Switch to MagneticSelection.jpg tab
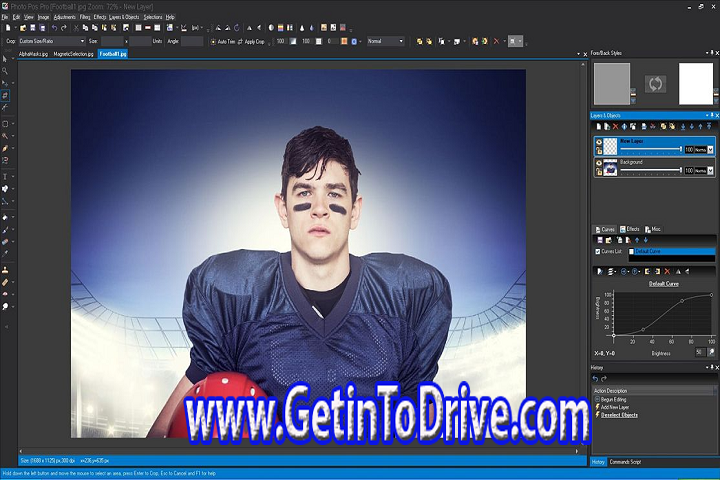The height and width of the screenshot is (480, 720). point(73,54)
